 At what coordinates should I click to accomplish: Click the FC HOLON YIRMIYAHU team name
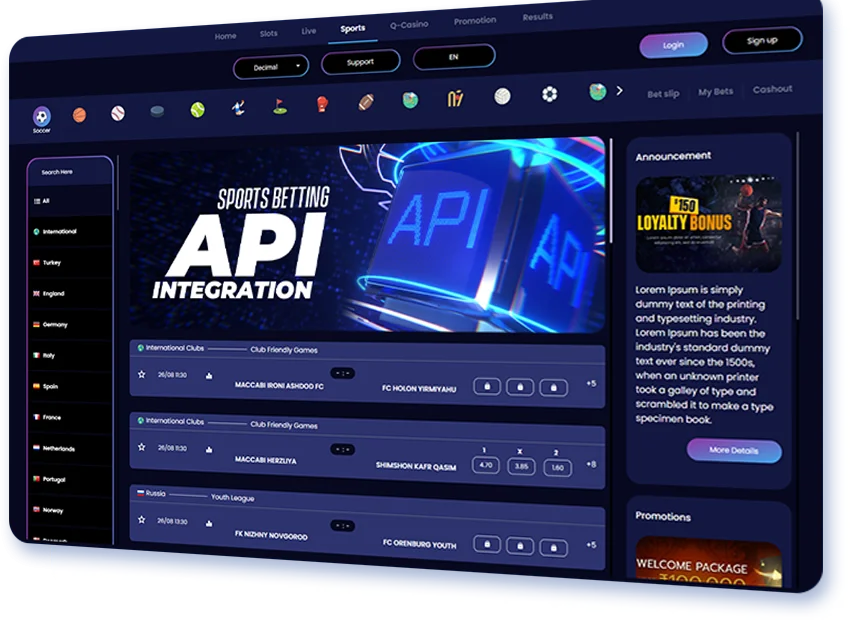[419, 389]
